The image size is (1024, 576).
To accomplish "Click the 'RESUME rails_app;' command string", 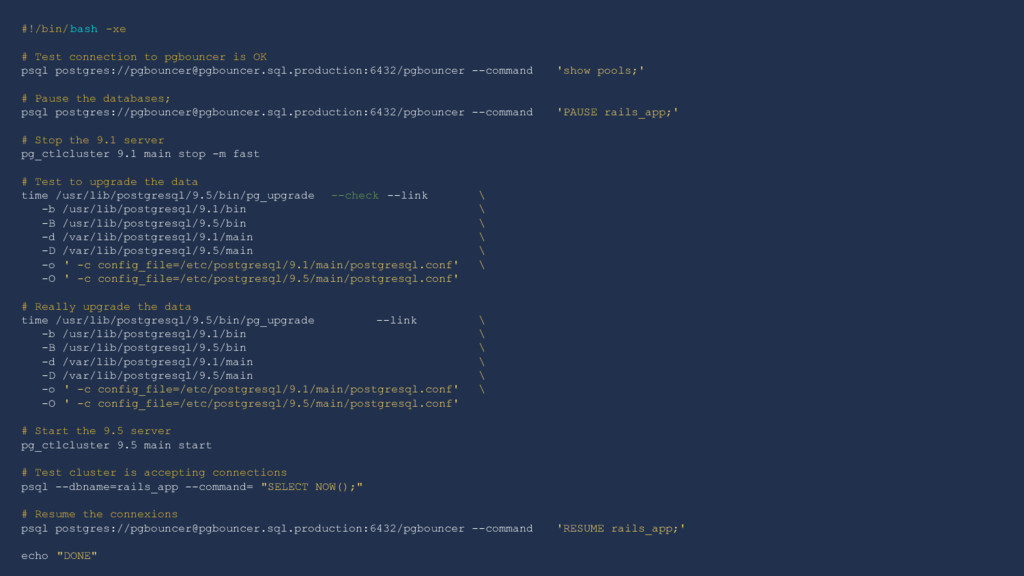I will pos(620,528).
